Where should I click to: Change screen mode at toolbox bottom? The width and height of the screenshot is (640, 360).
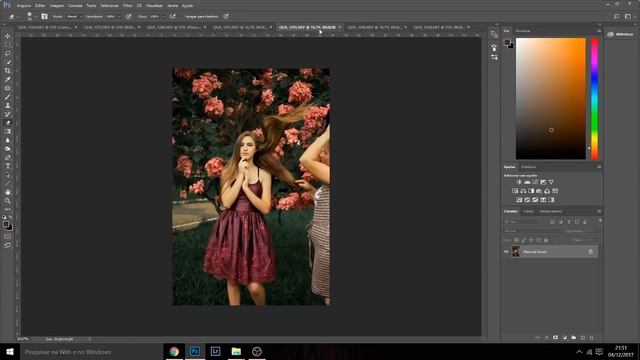(8, 245)
